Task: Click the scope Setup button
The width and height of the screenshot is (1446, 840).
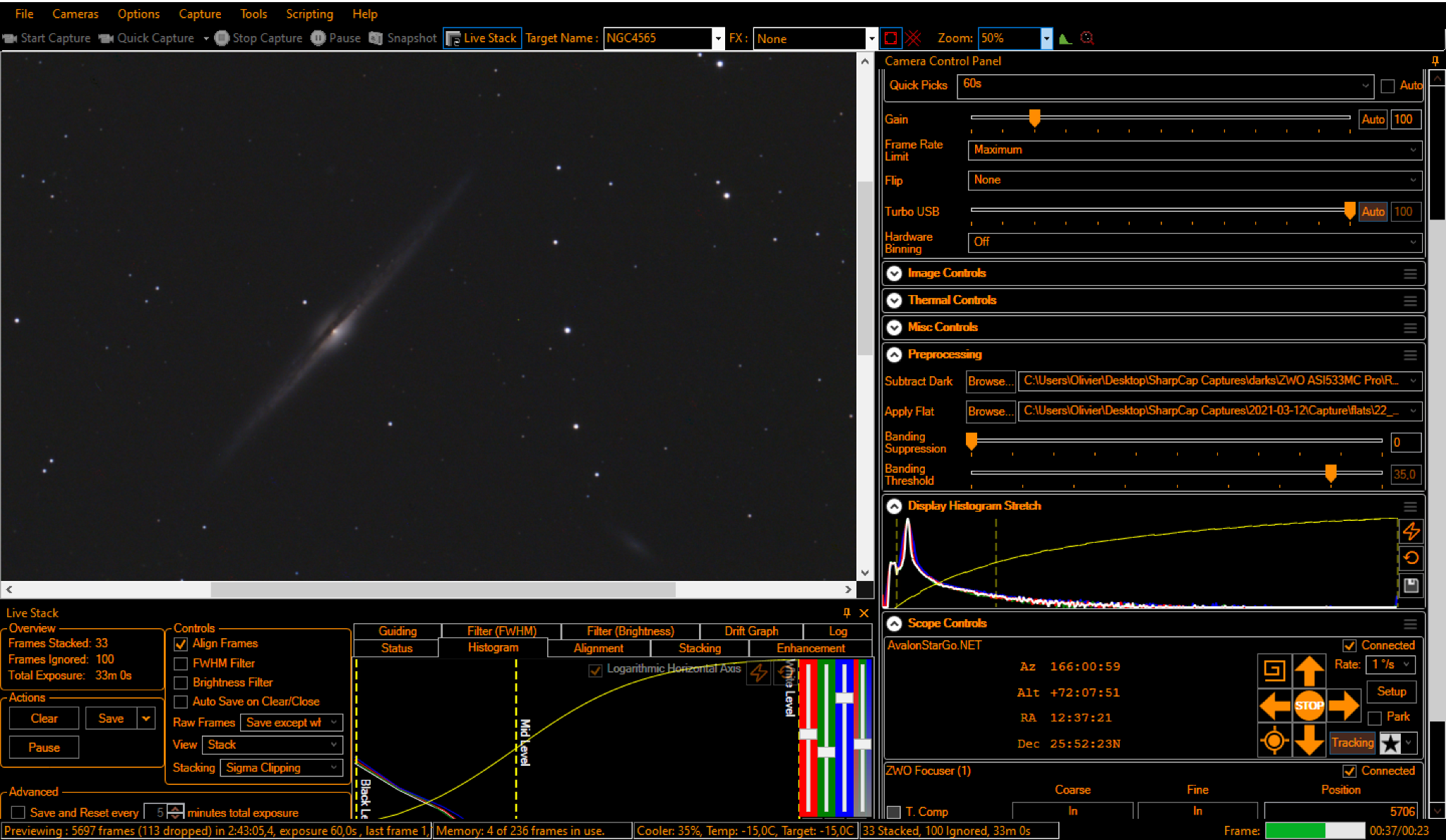Action: click(x=1391, y=692)
